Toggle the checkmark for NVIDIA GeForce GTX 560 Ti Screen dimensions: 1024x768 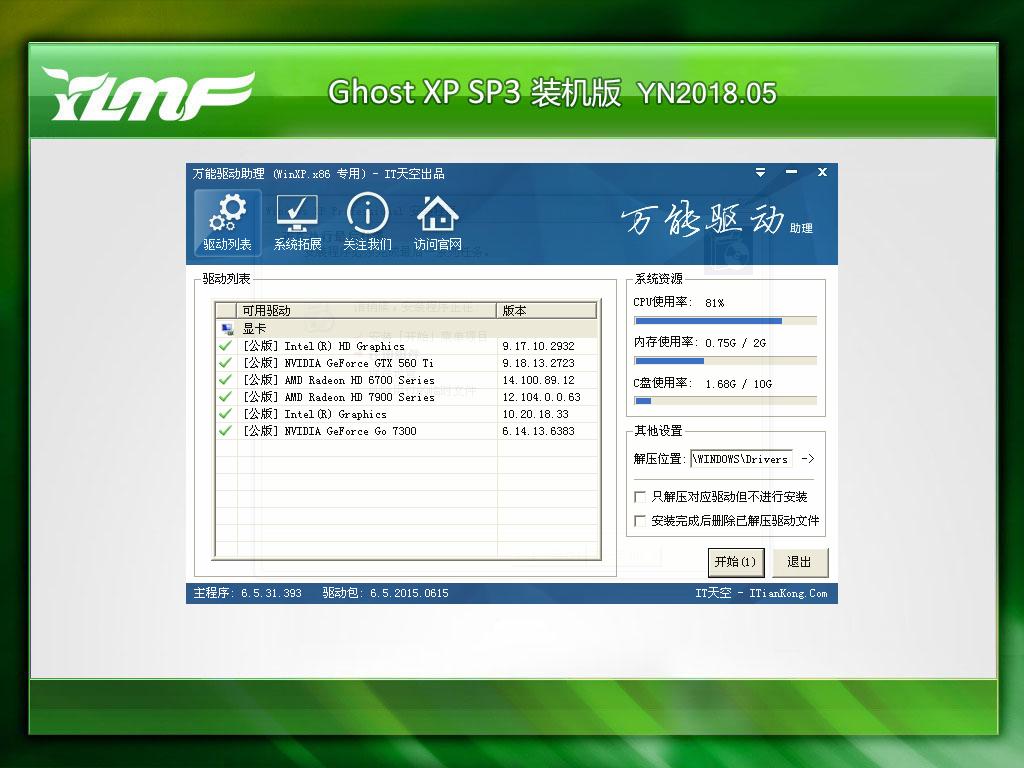[225, 363]
